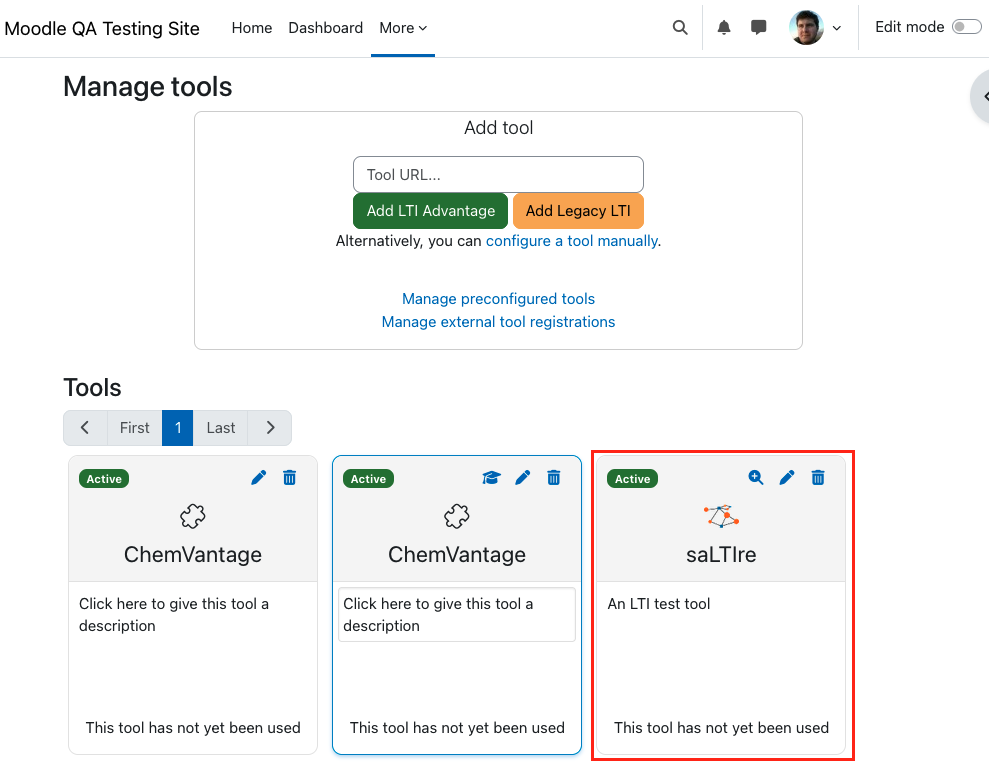
Task: Click the Add LTI Advantage button
Action: [431, 211]
